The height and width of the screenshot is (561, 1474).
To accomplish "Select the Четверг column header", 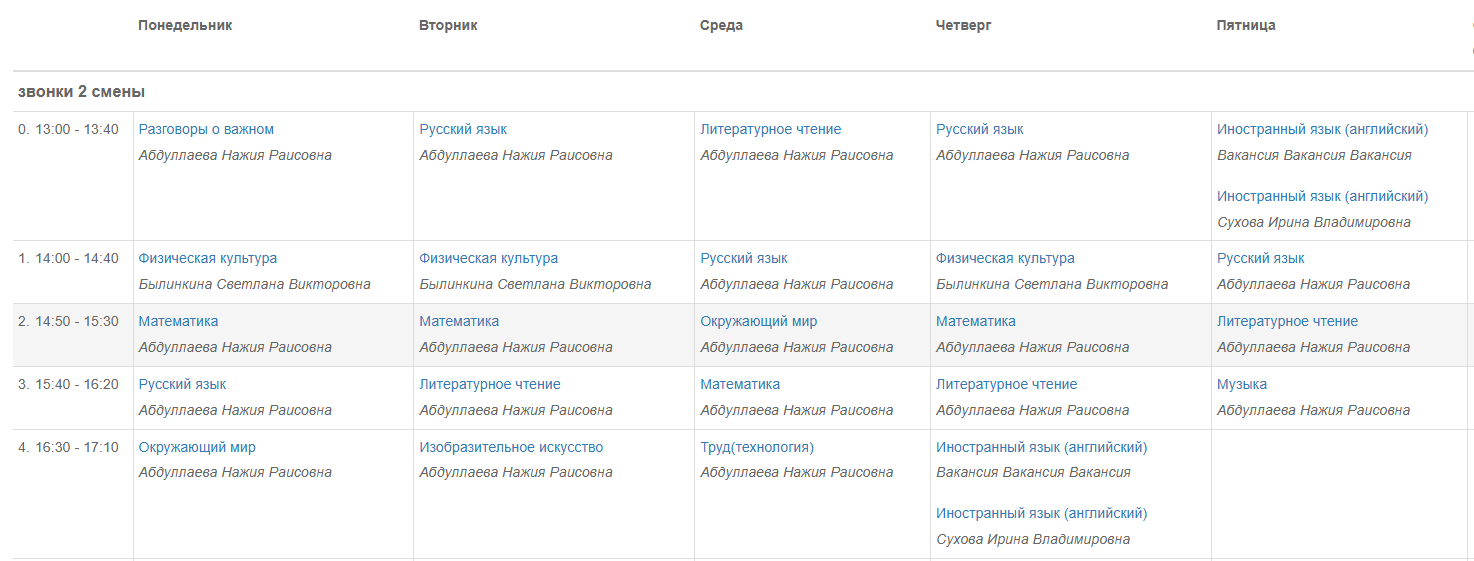I will click(964, 25).
